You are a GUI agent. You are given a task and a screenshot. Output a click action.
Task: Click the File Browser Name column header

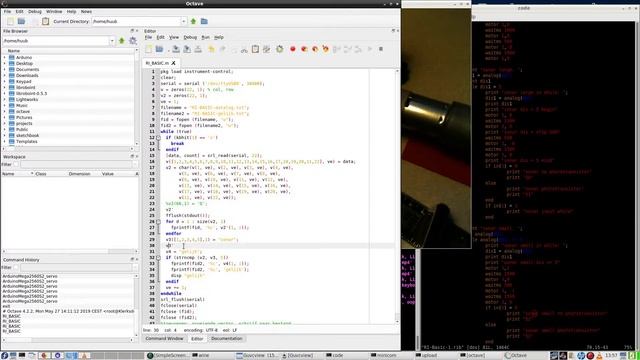(14, 51)
